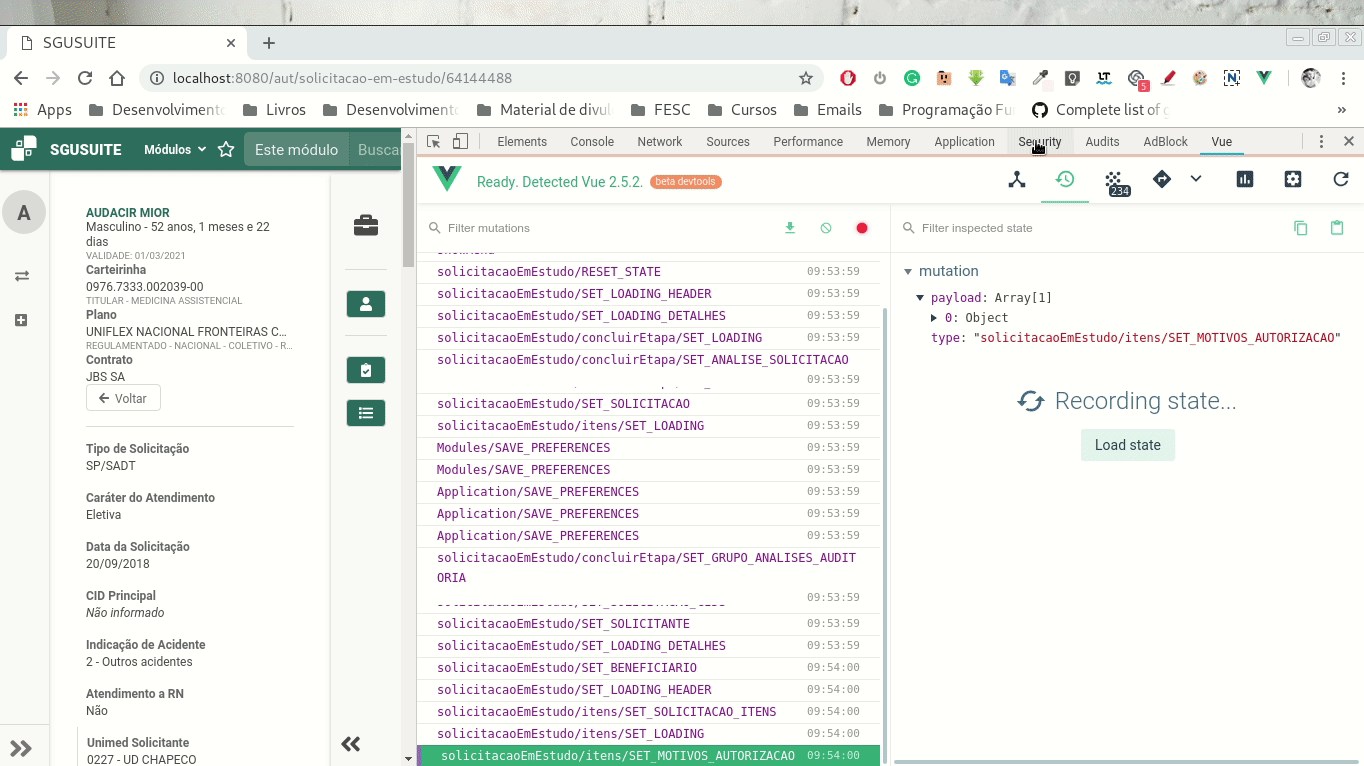This screenshot has width=1364, height=766.
Task: Switch to the Console devtools tab
Action: [592, 142]
